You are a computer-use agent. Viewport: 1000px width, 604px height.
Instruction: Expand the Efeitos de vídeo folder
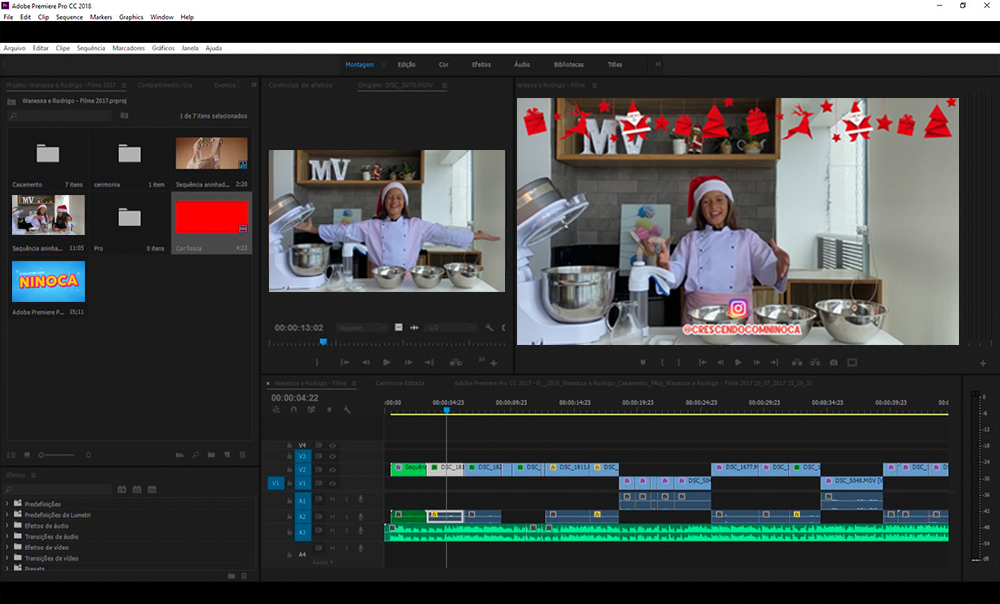[x=8, y=548]
